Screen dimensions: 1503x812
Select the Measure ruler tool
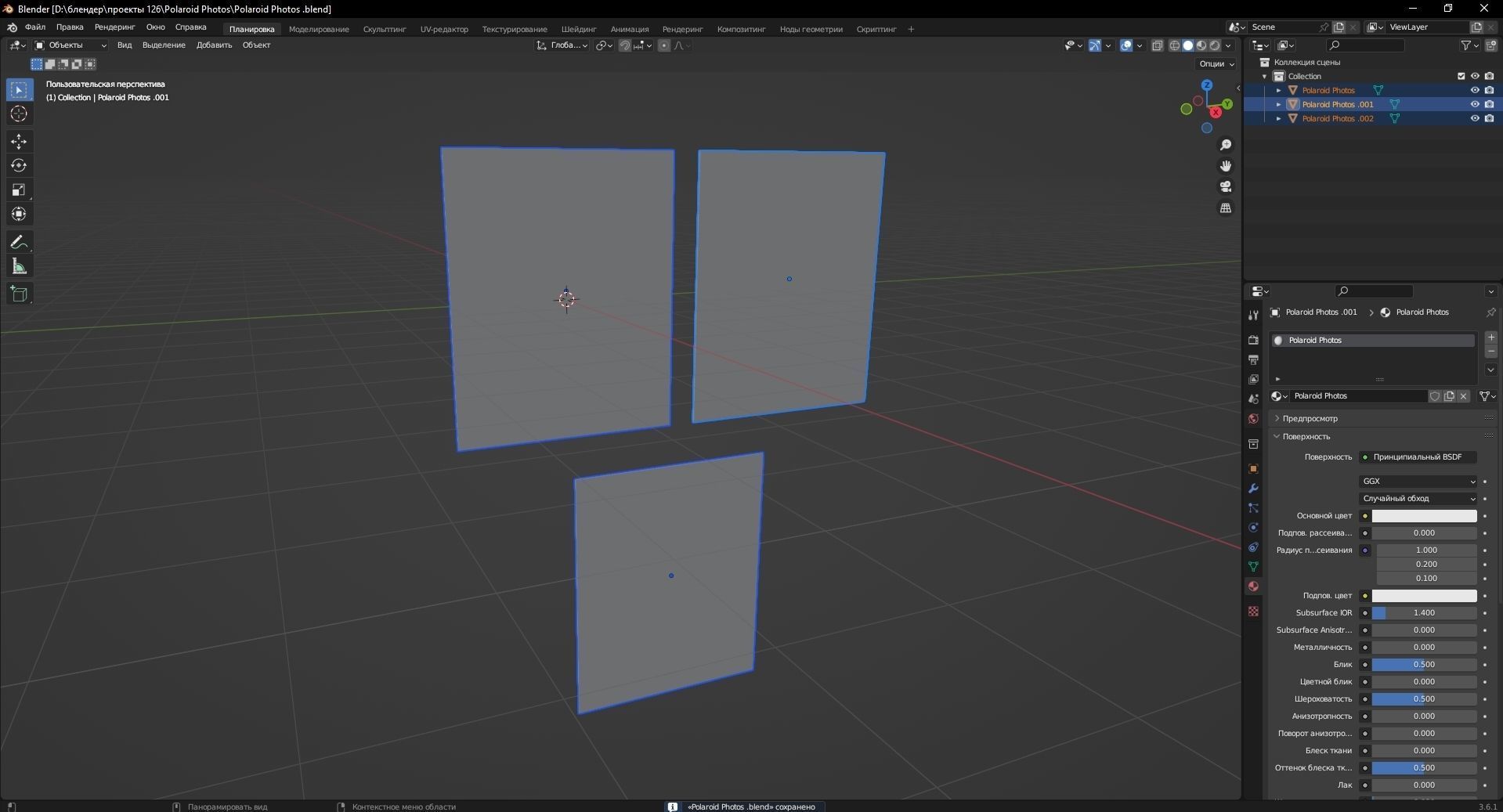(19, 267)
